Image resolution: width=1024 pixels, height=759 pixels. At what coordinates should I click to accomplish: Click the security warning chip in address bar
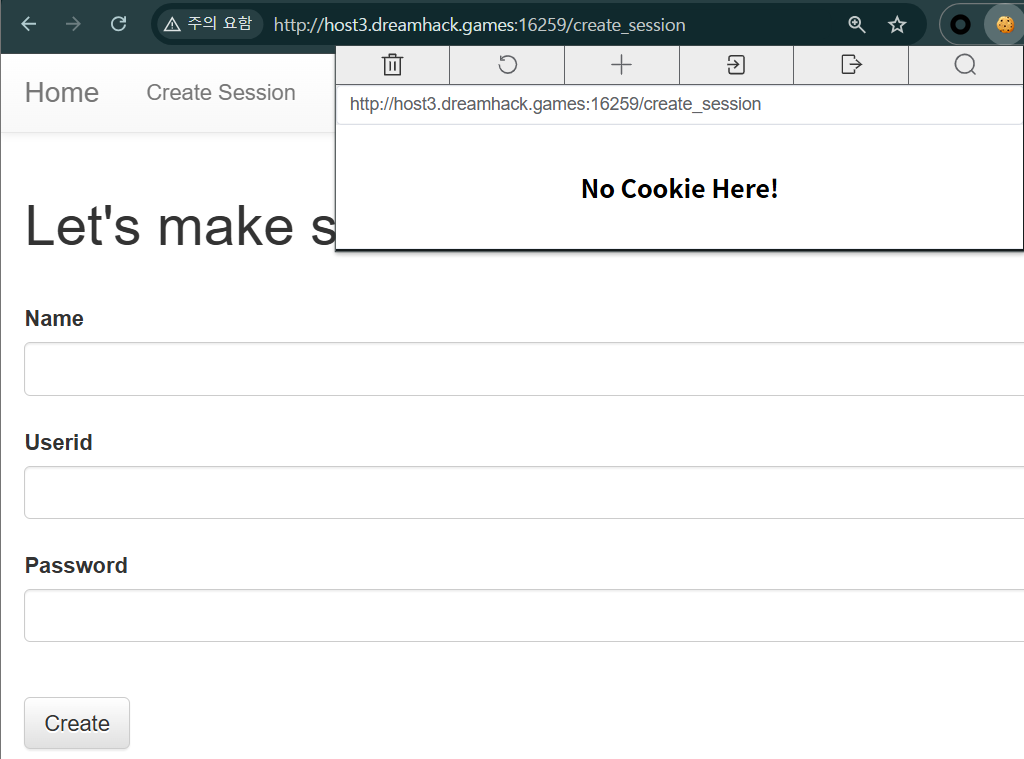pos(208,25)
